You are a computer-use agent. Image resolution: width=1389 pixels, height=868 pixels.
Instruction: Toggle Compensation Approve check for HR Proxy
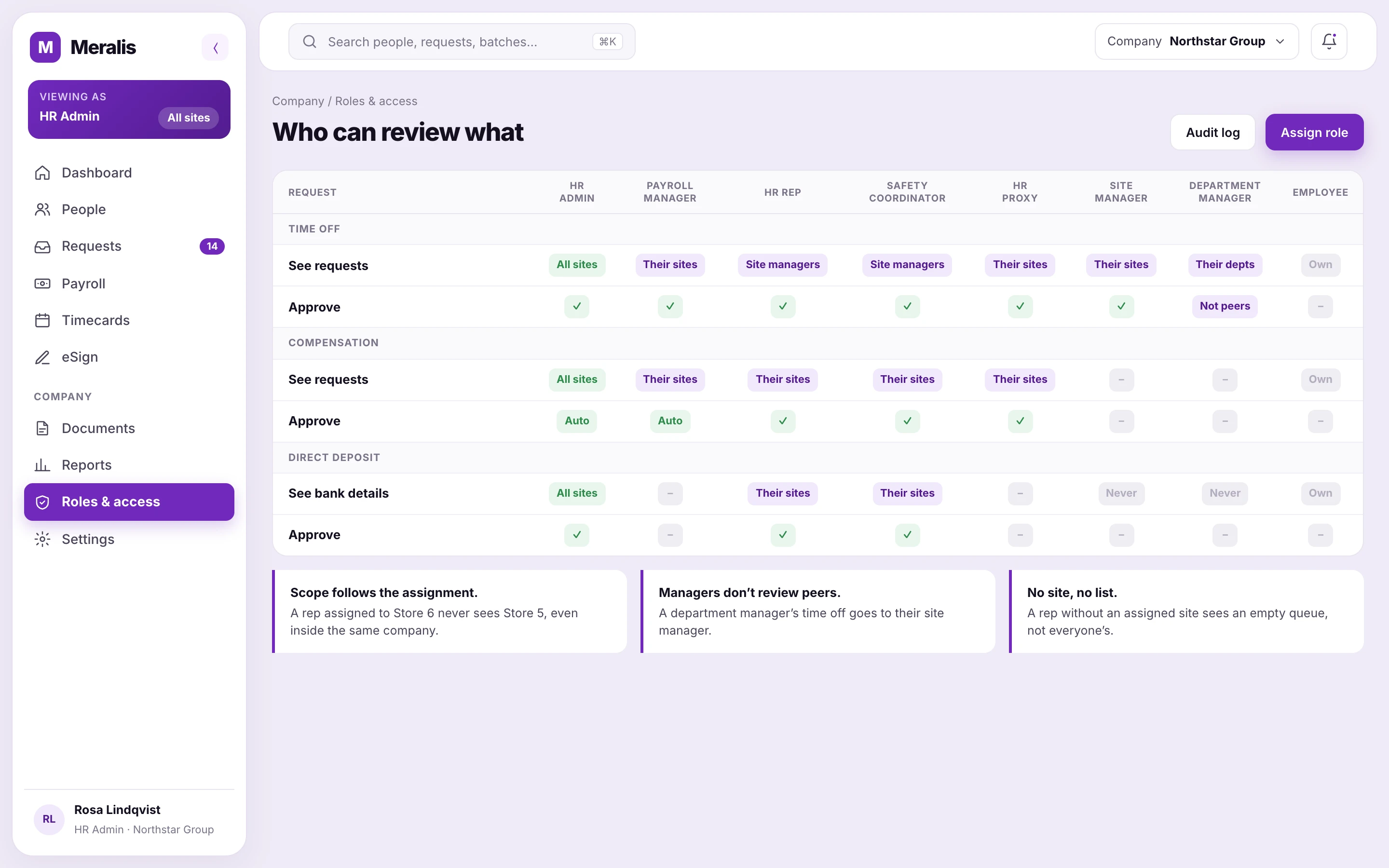[1020, 421]
